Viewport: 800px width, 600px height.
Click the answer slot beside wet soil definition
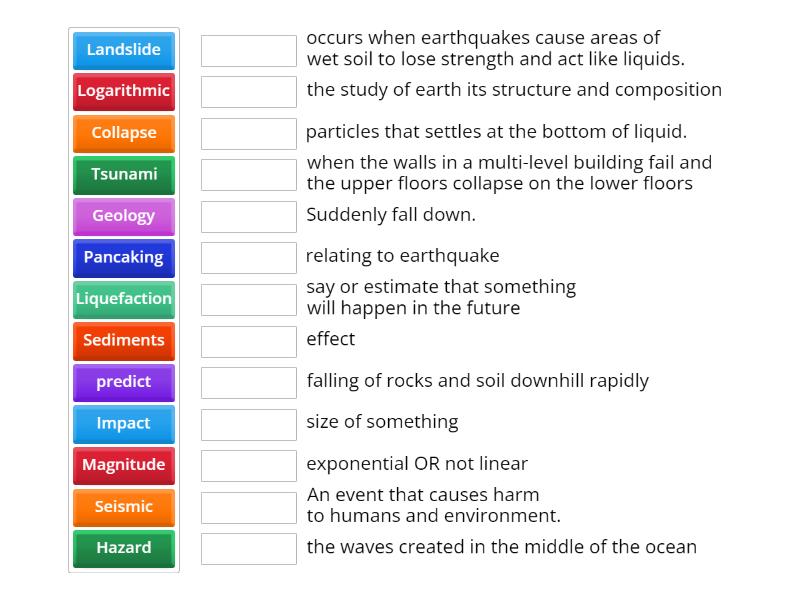[248, 48]
